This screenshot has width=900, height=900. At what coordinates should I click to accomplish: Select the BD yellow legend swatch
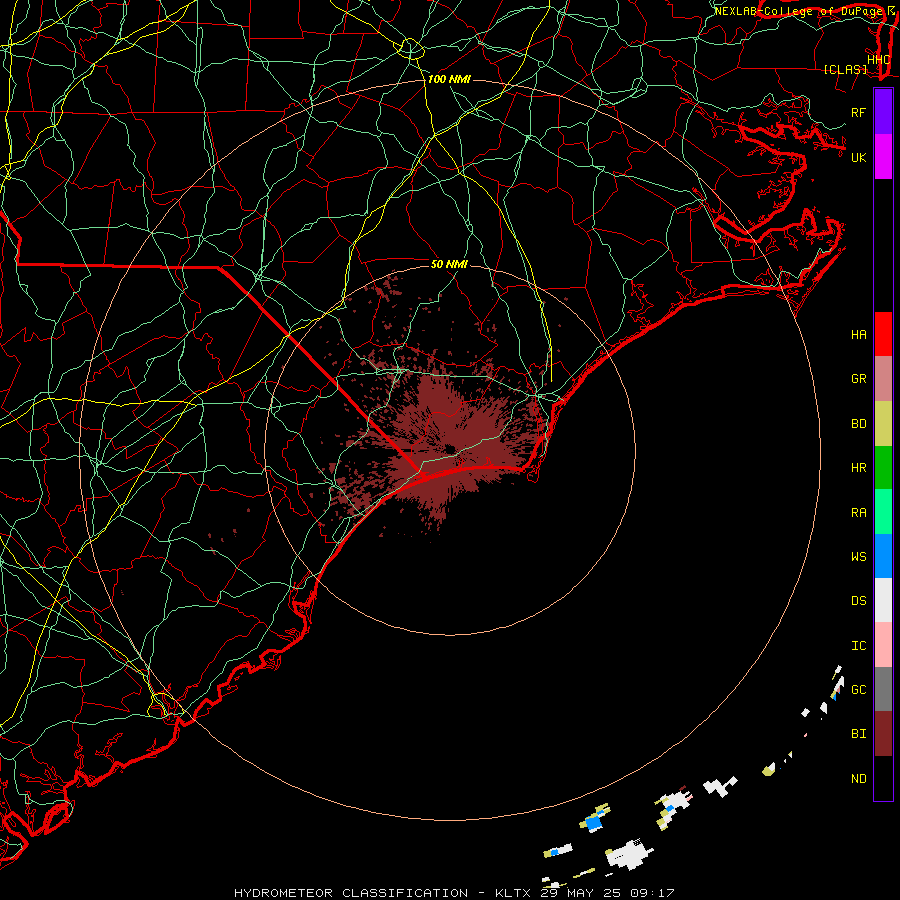point(883,424)
